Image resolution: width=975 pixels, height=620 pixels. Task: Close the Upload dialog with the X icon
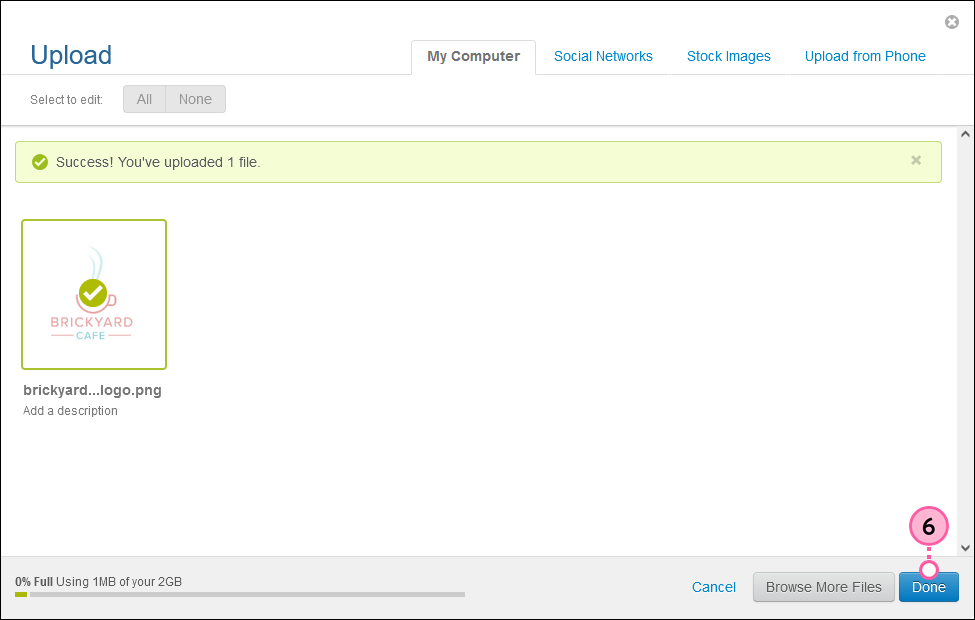click(x=951, y=22)
